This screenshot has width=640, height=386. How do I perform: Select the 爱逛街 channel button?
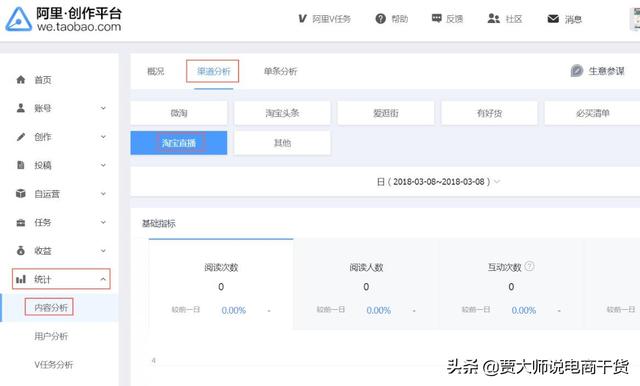[x=386, y=113]
